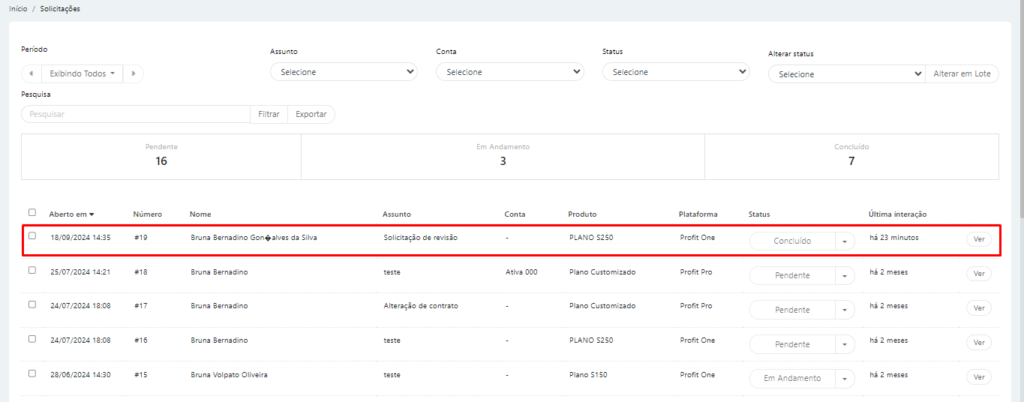Open the Alterar status dropdown

[x=847, y=74]
